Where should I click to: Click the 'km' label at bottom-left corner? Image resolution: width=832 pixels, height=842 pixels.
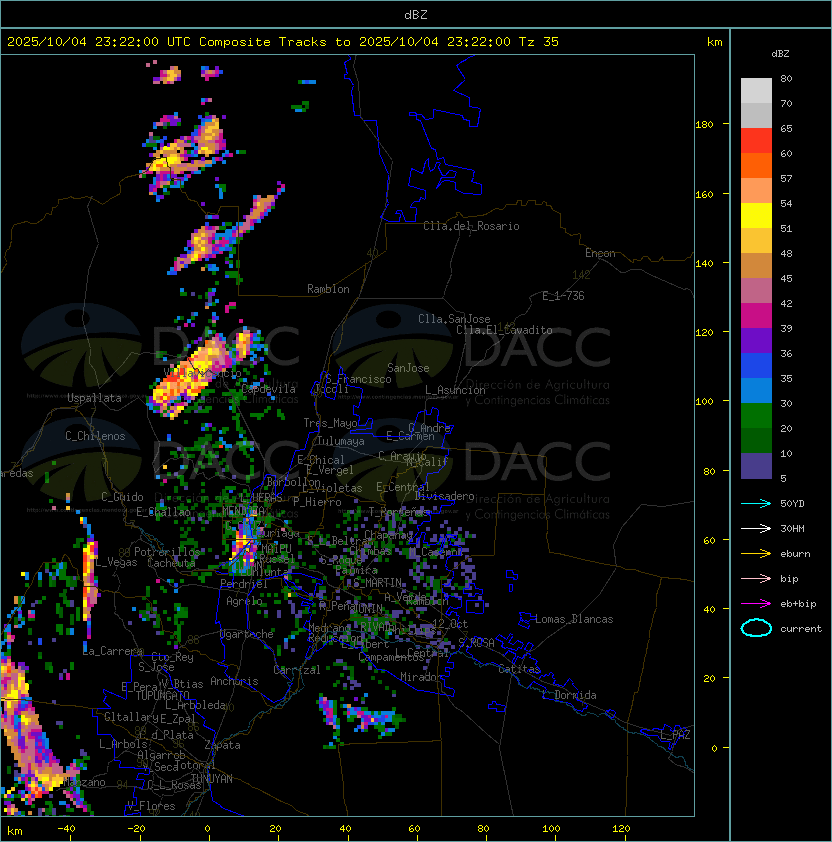15,831
